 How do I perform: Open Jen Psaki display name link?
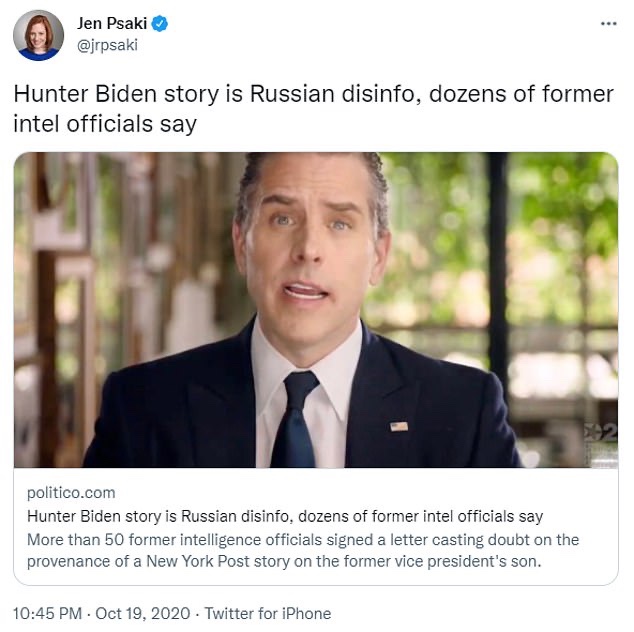[111, 22]
